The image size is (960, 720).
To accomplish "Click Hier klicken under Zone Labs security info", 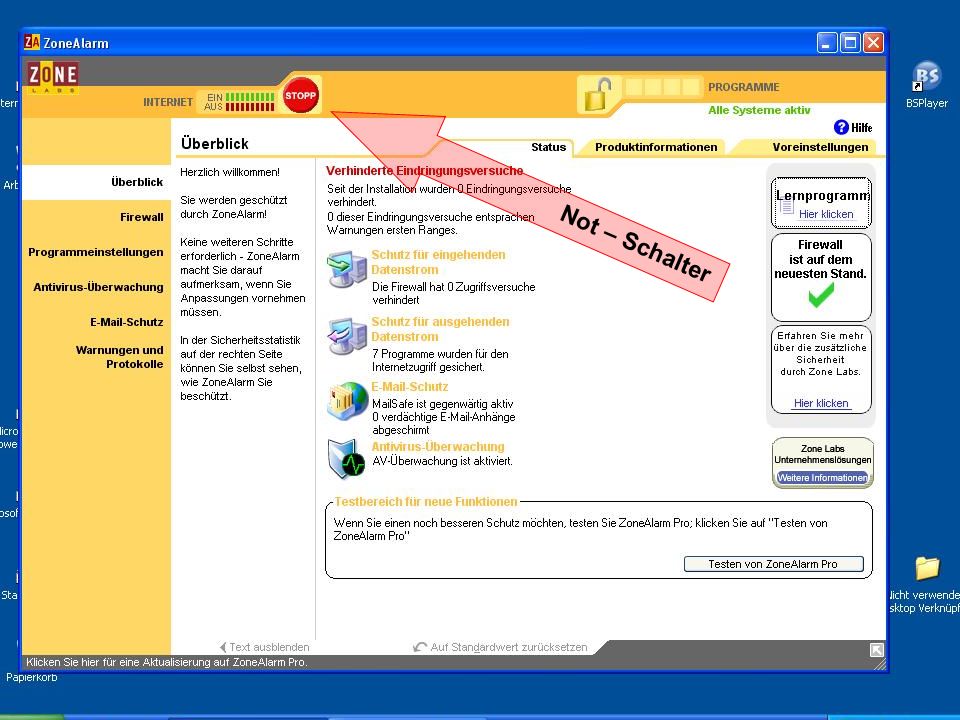I will click(820, 403).
